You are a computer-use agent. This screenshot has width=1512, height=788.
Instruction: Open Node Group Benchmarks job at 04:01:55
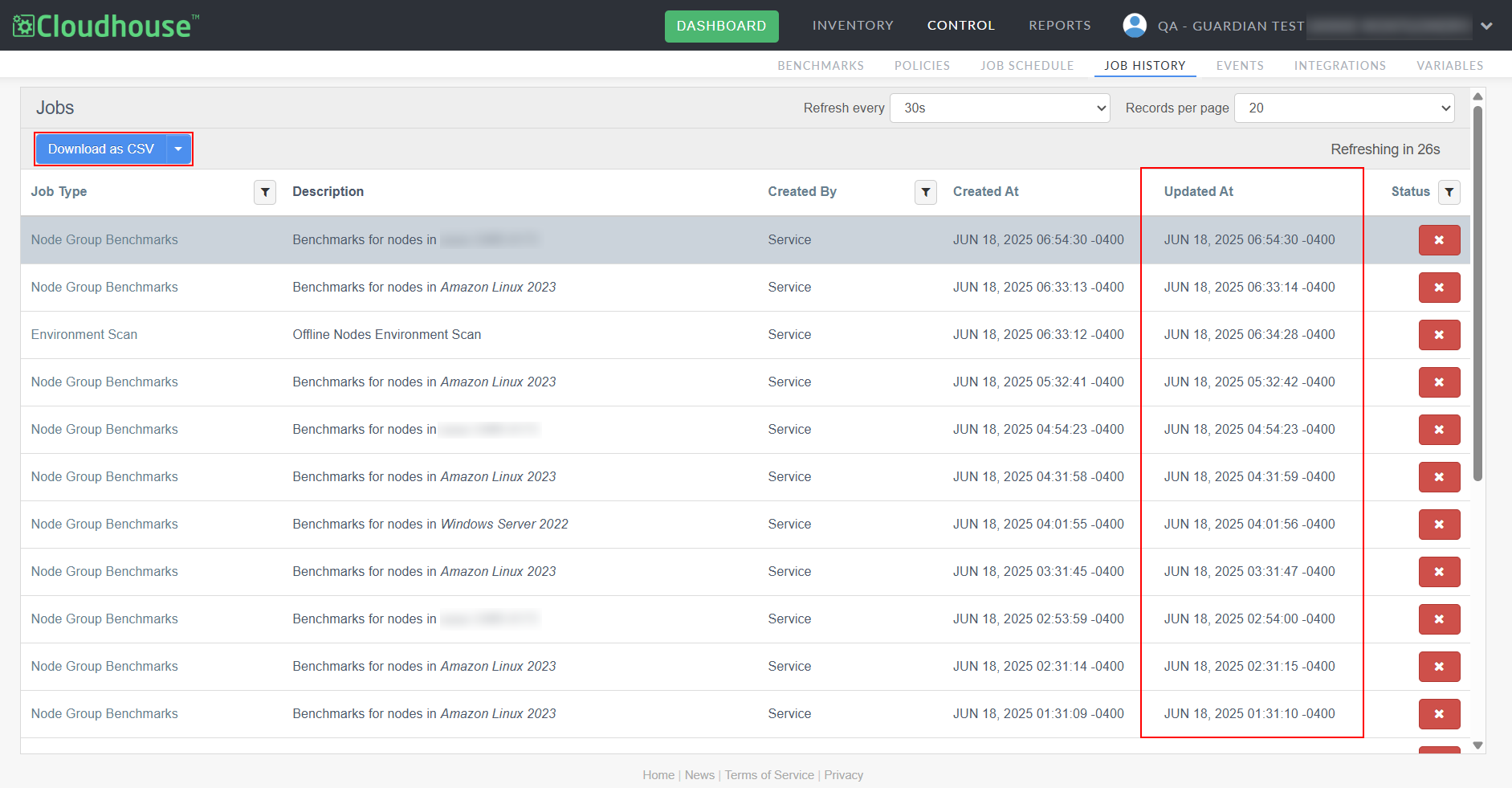click(x=104, y=525)
